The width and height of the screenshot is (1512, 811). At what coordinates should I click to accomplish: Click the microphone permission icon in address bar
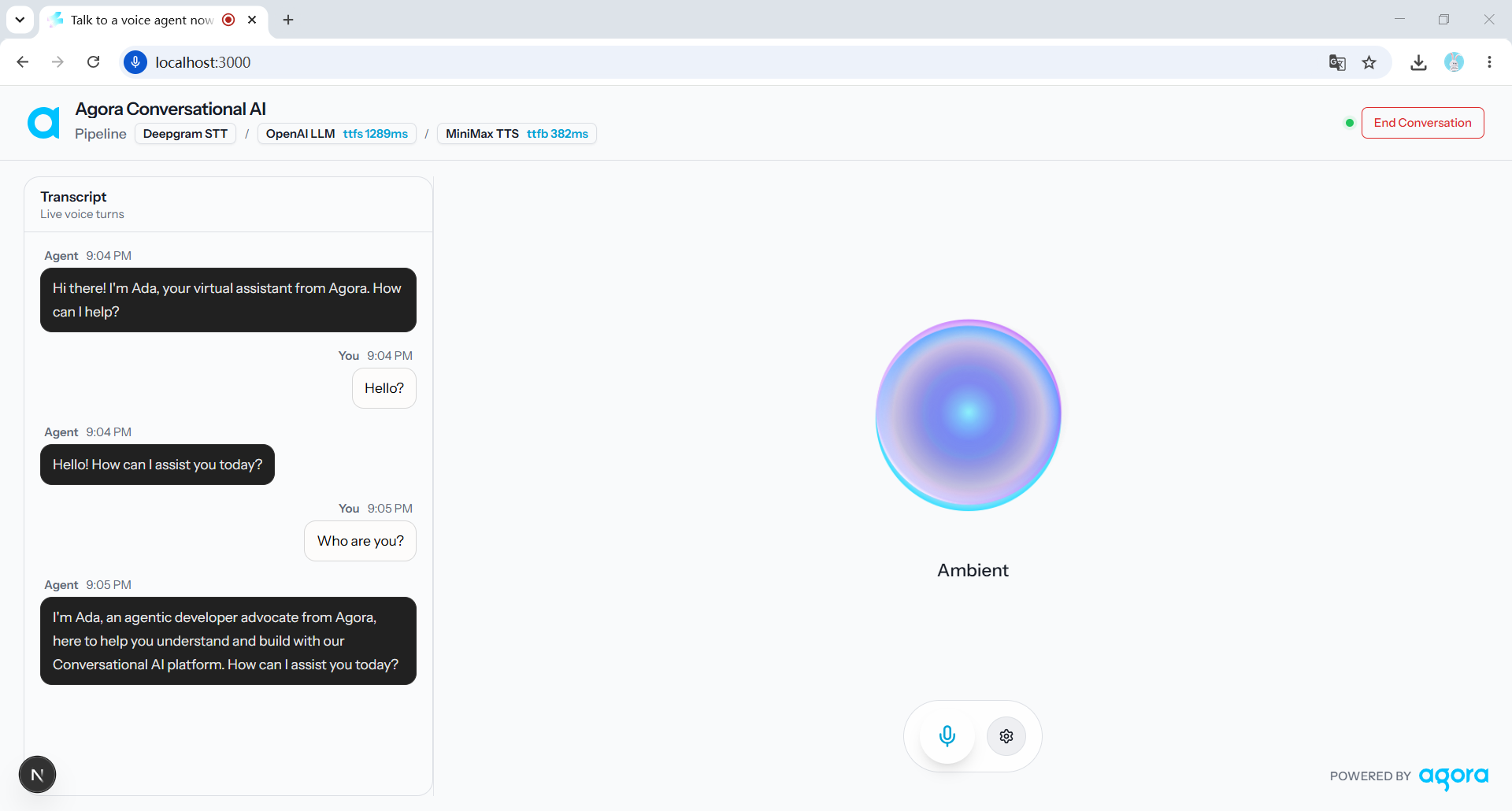[x=135, y=62]
